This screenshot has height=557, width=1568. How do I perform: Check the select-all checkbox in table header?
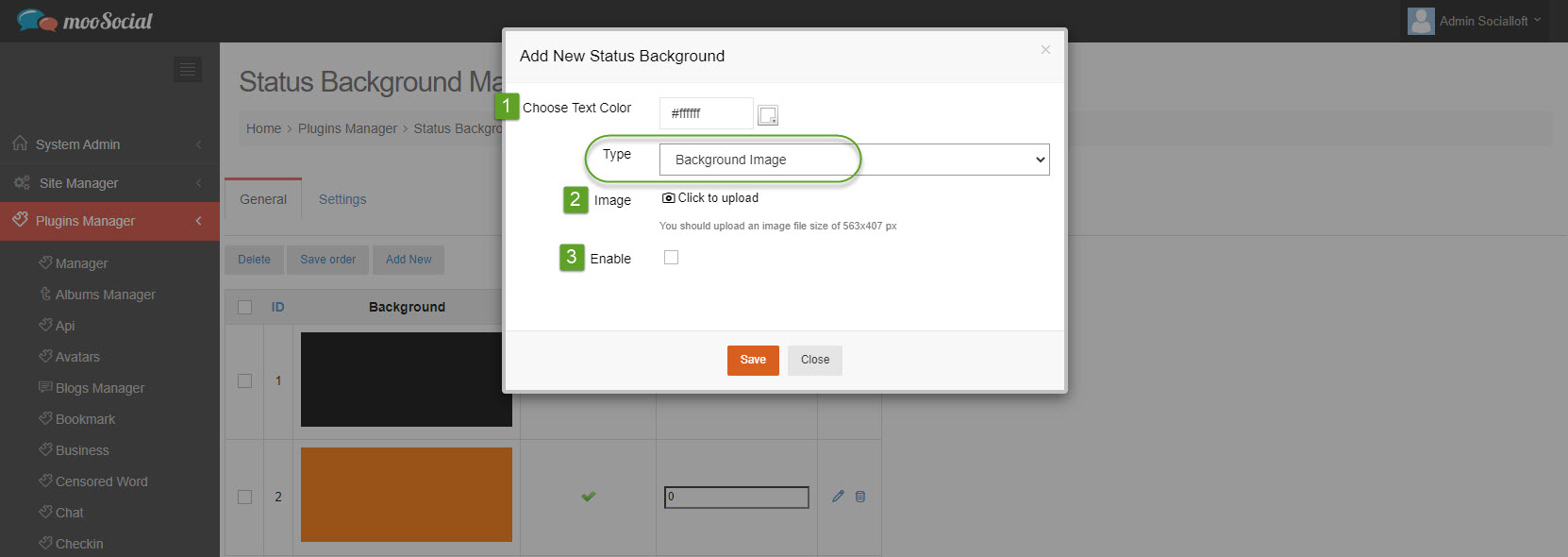[245, 307]
